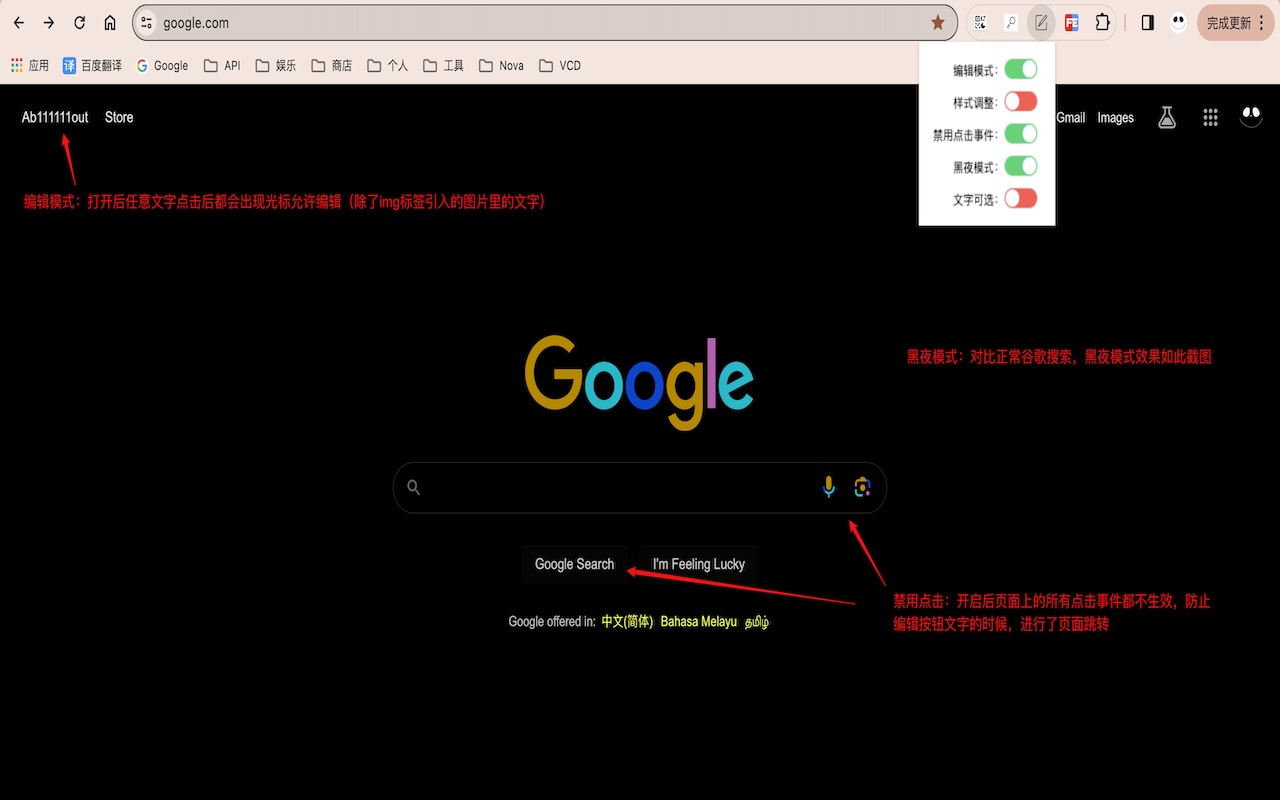
Task: Open the QR code extension icon
Action: point(980,23)
